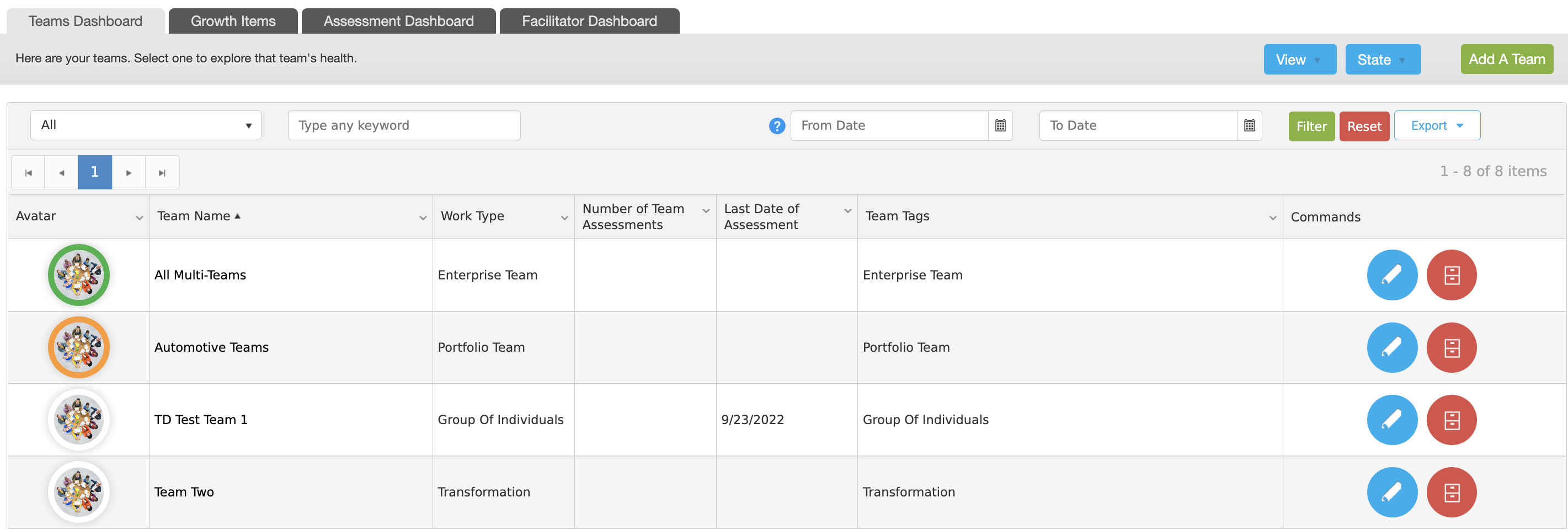This screenshot has width=1568, height=529.
Task: Click the pencil edit icon for TD Test Team 1
Action: (x=1391, y=420)
